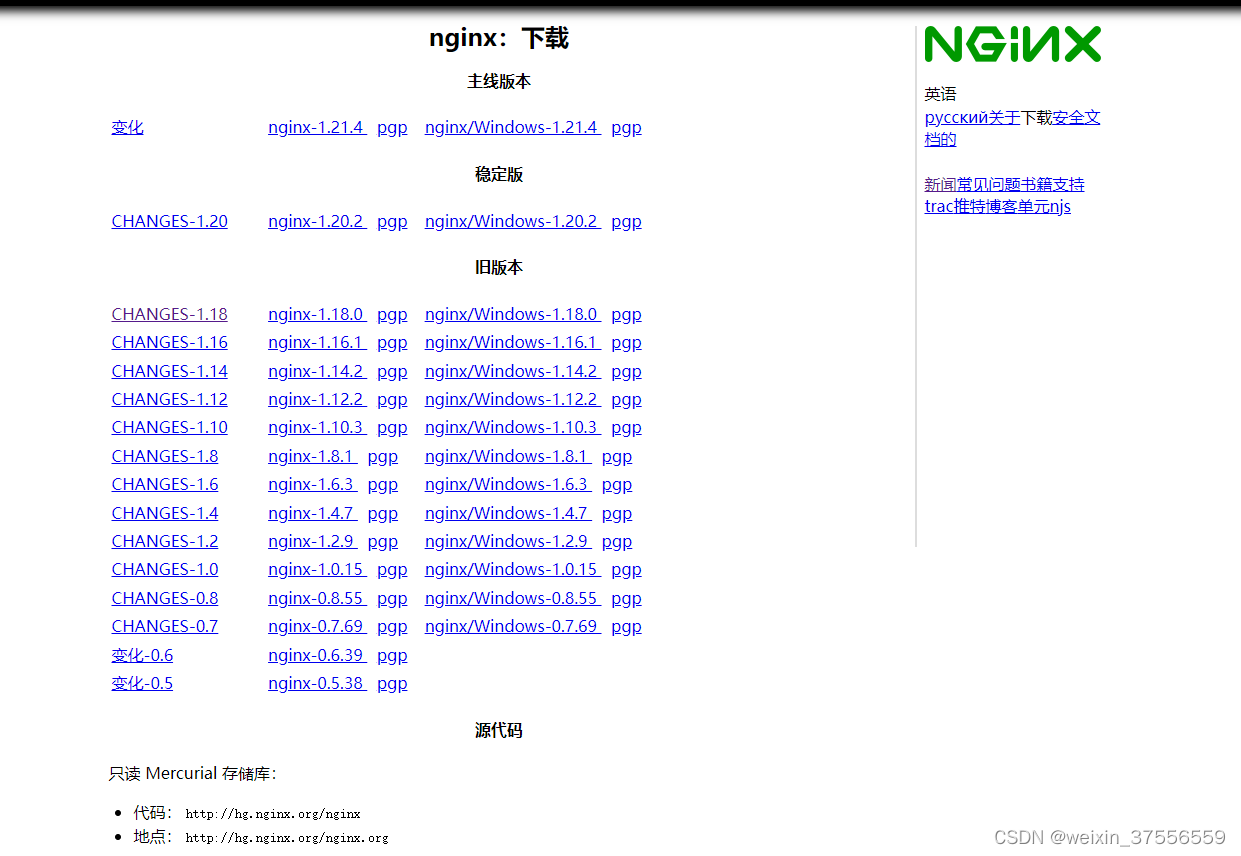Open pgp signature beside nginx-0.5.38
Viewport: 1241px width, 856px height.
click(x=392, y=683)
